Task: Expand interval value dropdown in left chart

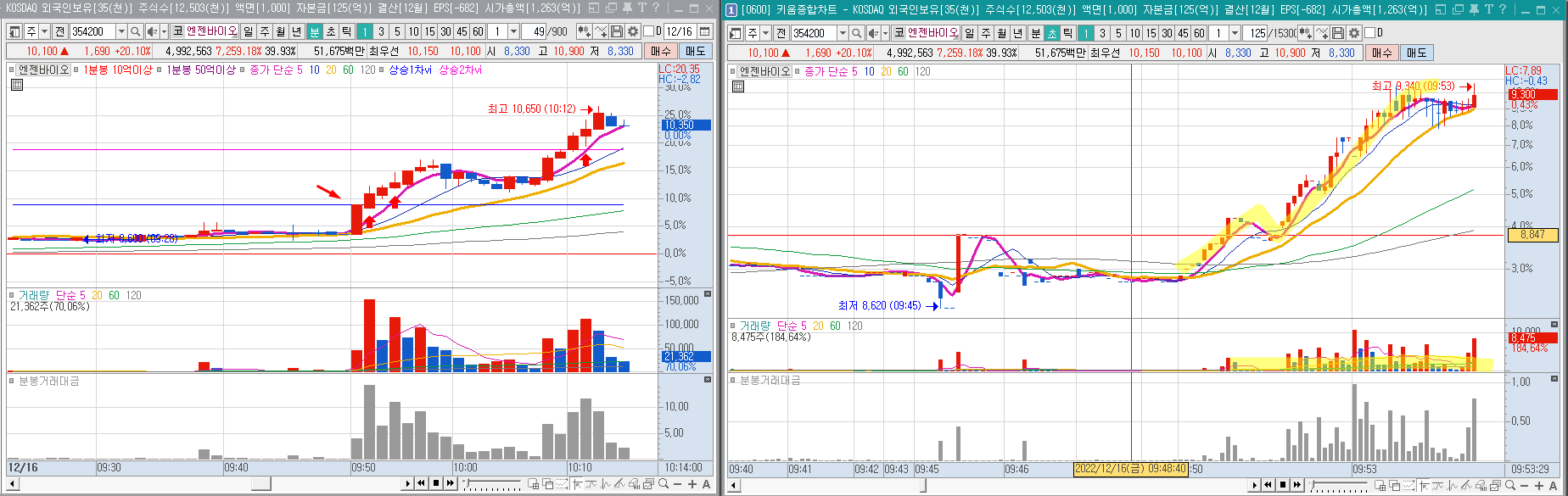Action: click(x=513, y=31)
